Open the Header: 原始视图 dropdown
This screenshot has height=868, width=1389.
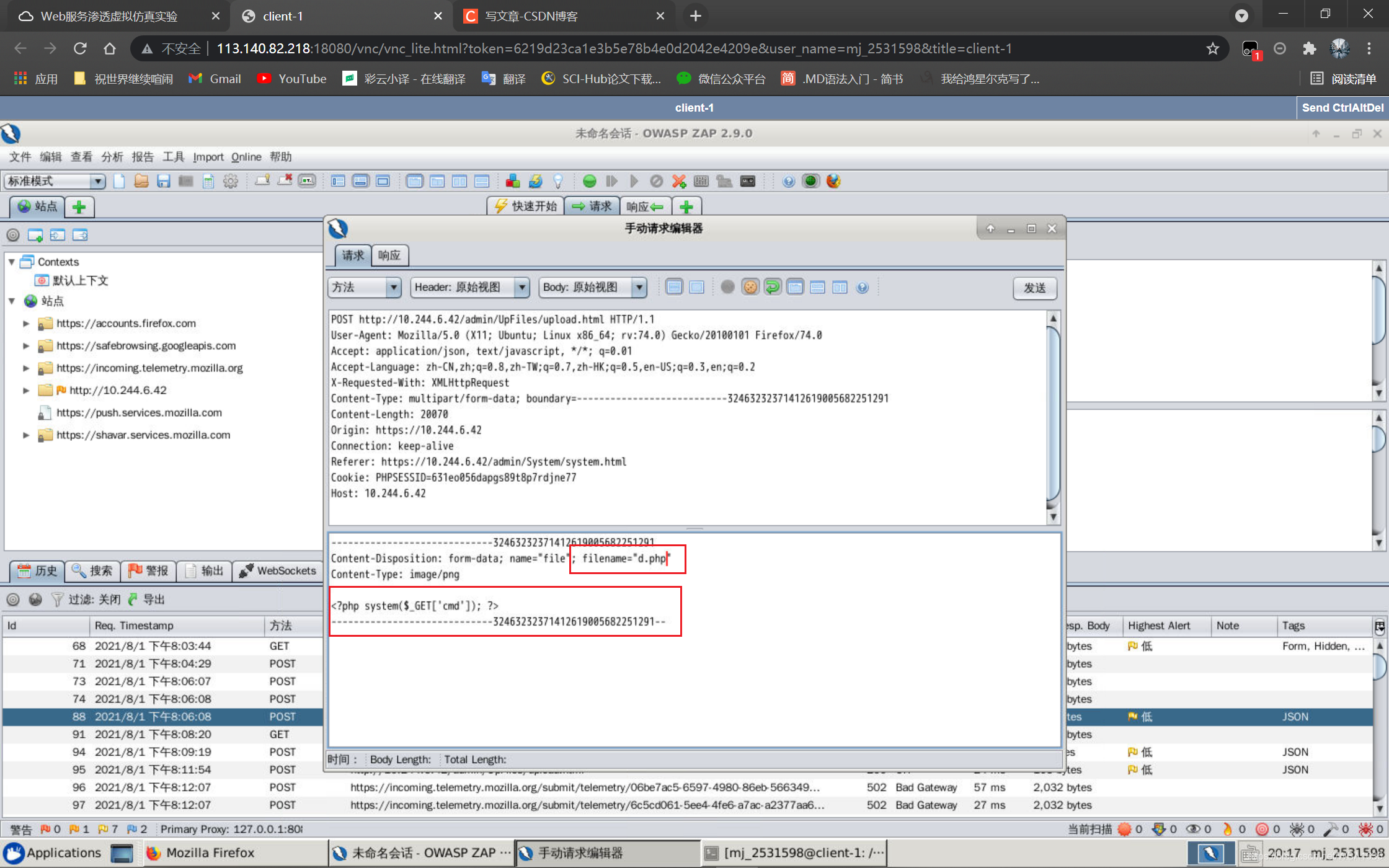point(470,287)
